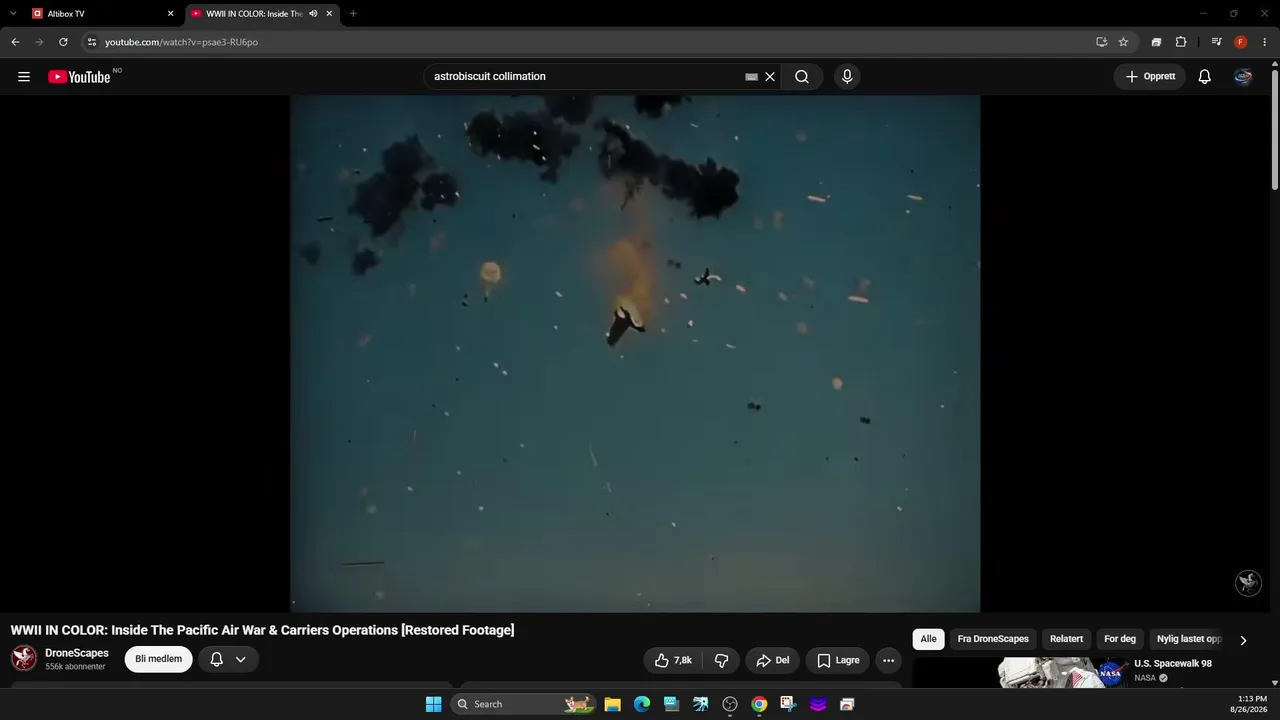The height and width of the screenshot is (720, 1280).
Task: Open the on-screen keyboard in search box
Action: click(751, 77)
